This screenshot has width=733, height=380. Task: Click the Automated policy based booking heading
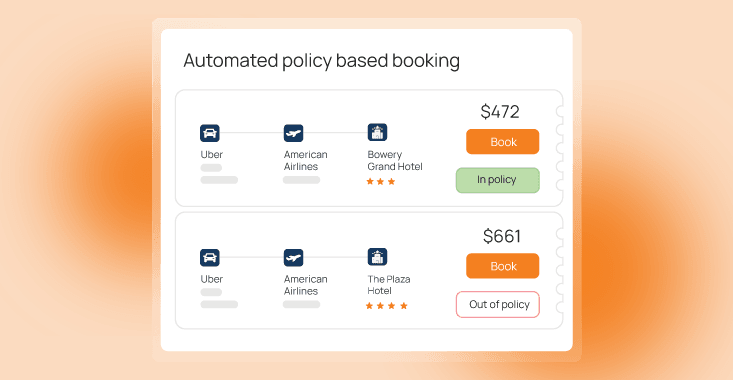(x=322, y=61)
